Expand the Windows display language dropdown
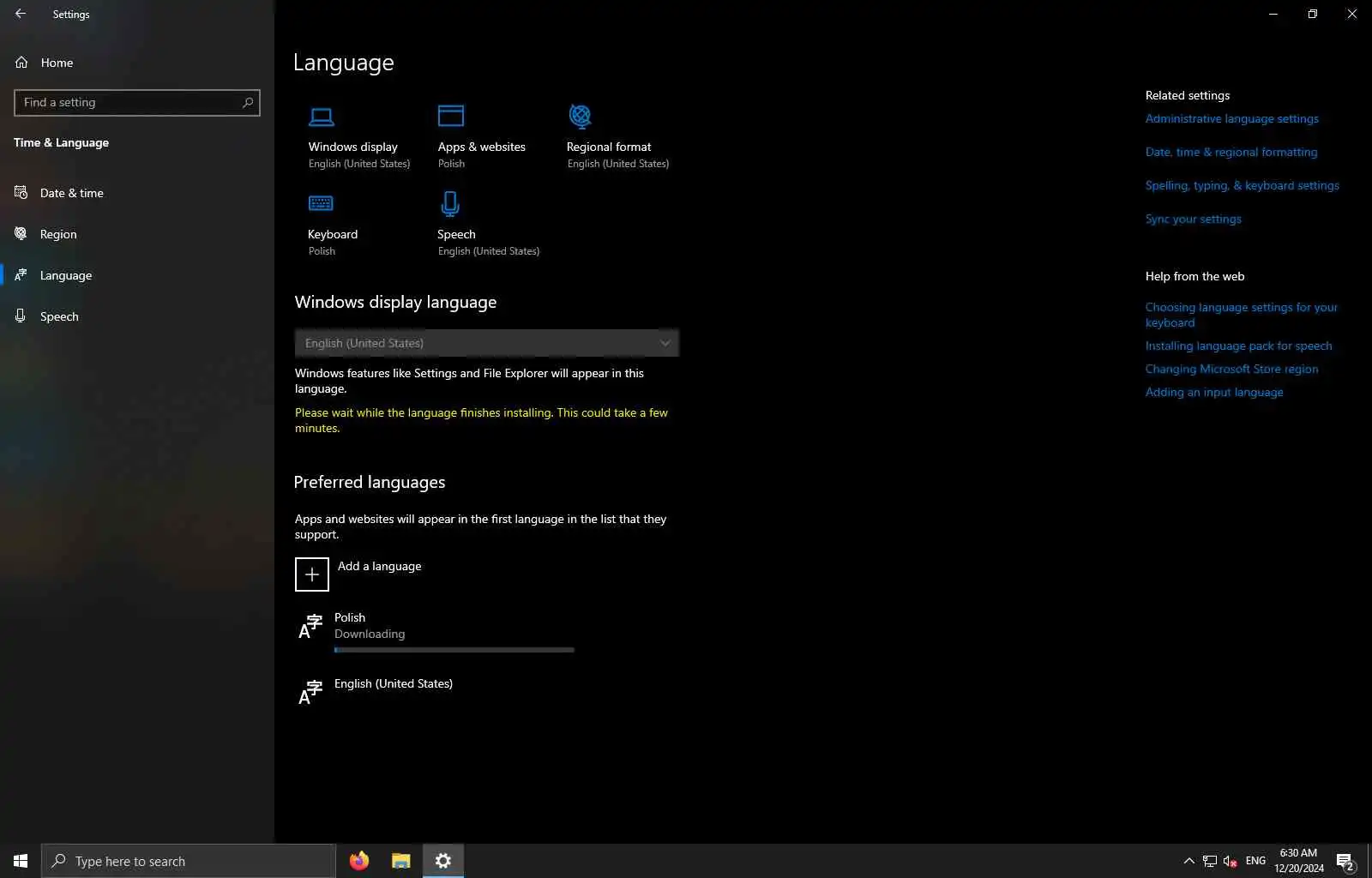The width and height of the screenshot is (1372, 878). click(x=487, y=343)
